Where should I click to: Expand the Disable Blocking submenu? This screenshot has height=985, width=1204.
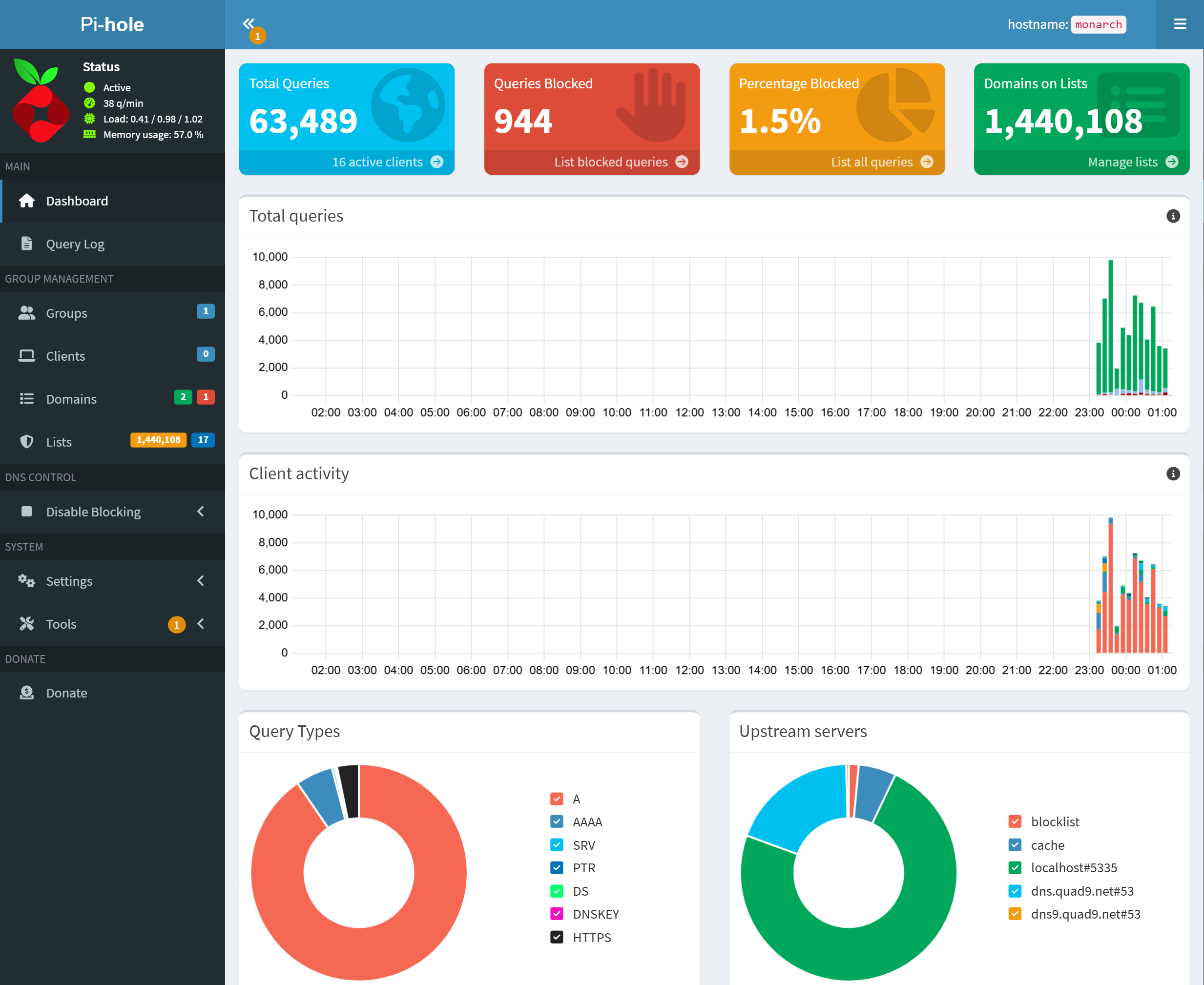(112, 512)
